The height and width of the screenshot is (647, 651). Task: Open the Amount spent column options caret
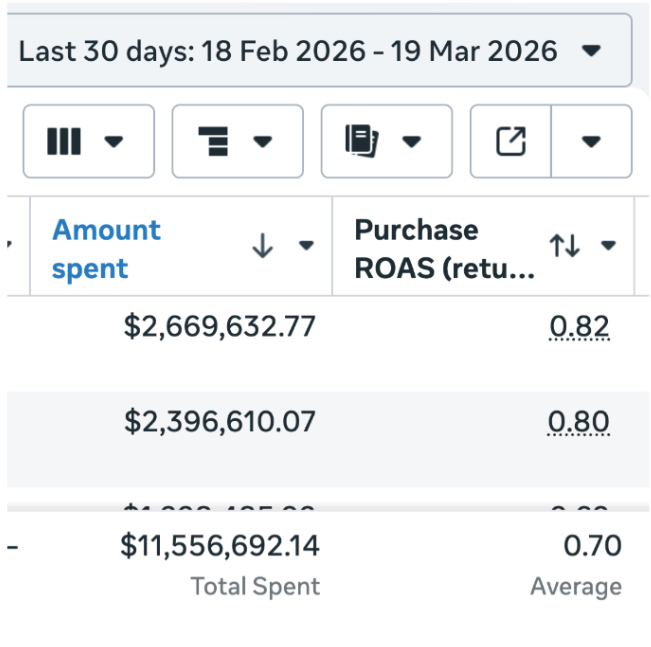click(306, 247)
